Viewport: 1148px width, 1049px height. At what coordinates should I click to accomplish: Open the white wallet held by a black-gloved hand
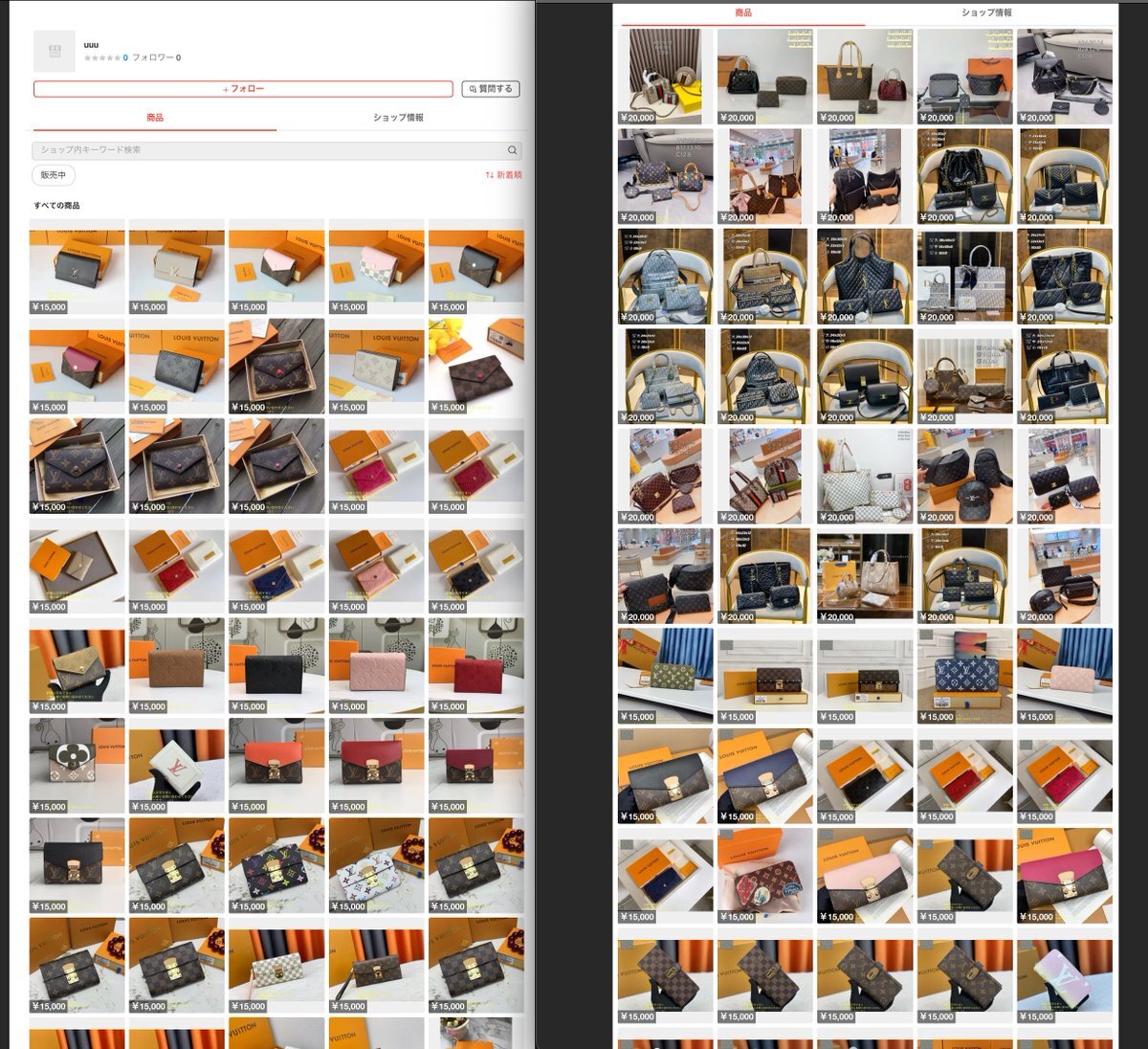click(x=177, y=766)
